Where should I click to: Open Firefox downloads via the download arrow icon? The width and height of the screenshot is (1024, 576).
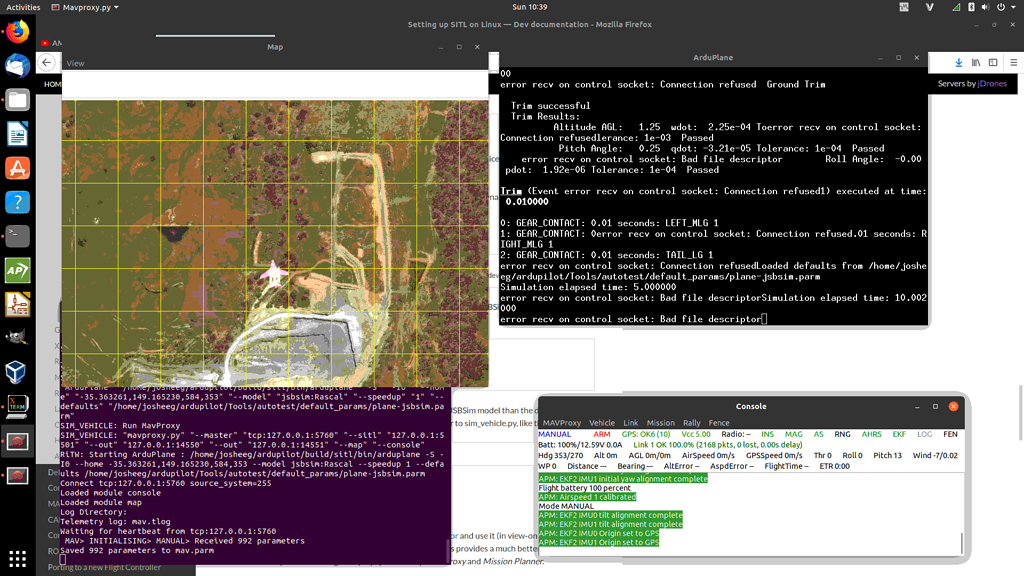coord(958,62)
